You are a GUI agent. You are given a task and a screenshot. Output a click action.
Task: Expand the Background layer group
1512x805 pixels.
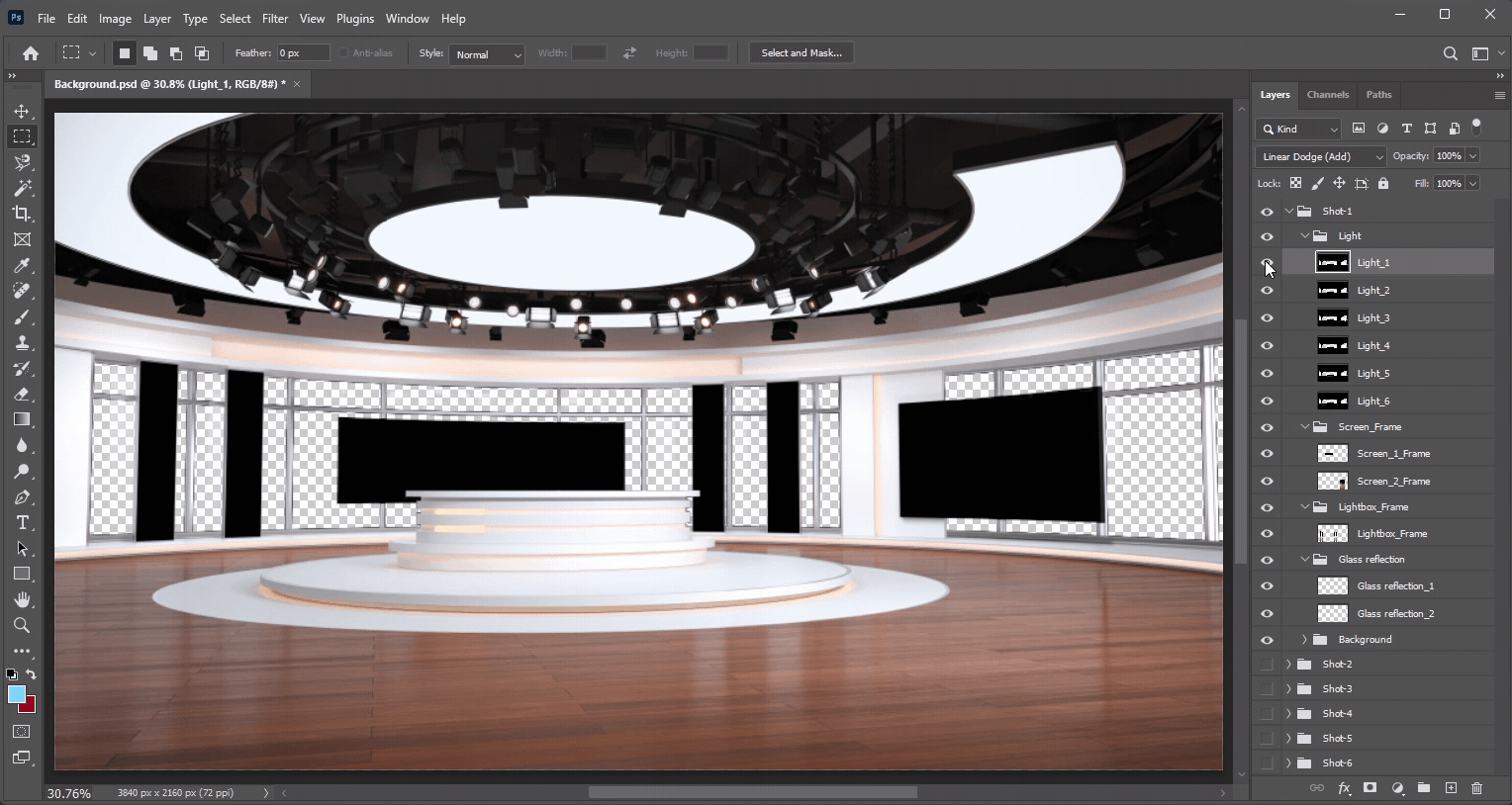(1304, 640)
